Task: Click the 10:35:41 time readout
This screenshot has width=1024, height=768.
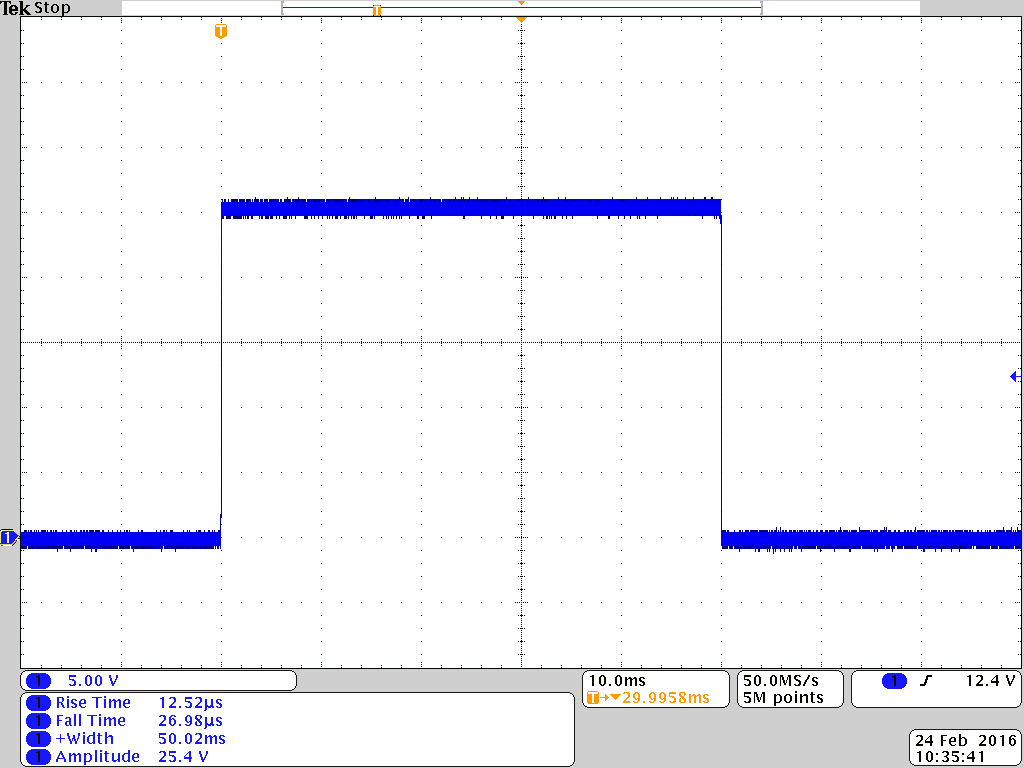Action: [950, 757]
